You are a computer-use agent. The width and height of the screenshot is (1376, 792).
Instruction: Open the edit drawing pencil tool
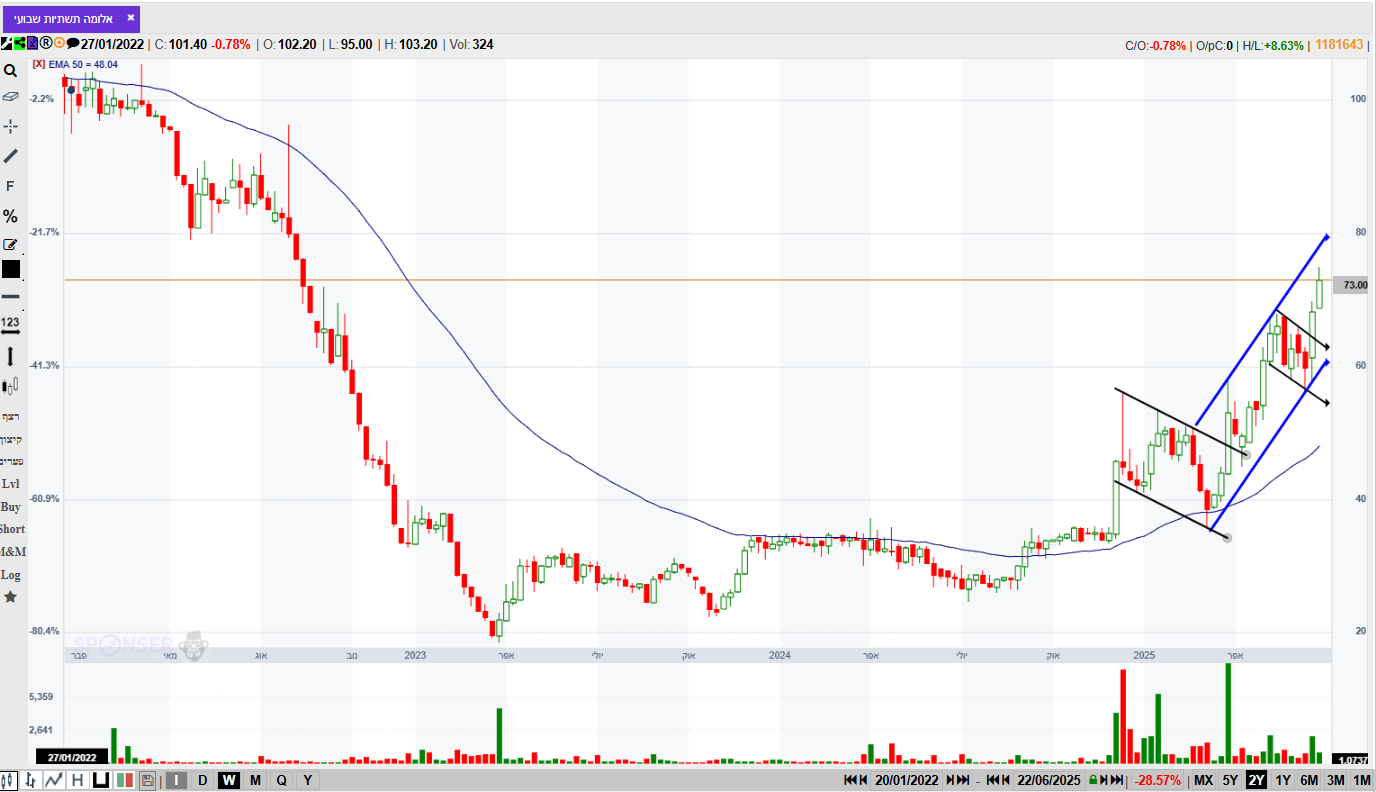10,244
